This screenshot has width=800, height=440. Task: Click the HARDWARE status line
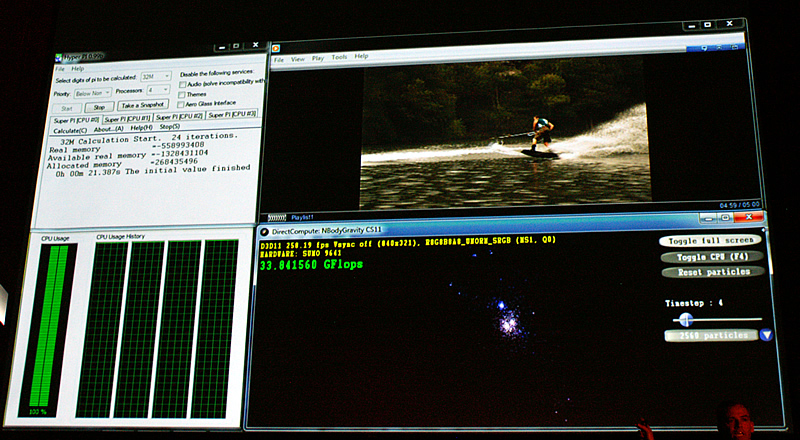[x=301, y=253]
